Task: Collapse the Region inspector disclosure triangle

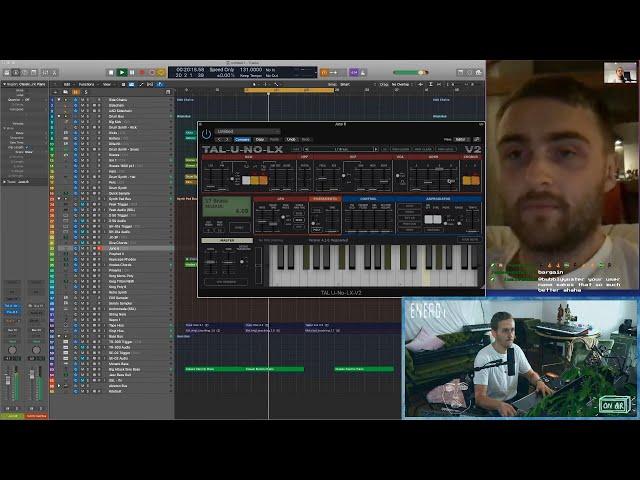Action: tap(5, 84)
